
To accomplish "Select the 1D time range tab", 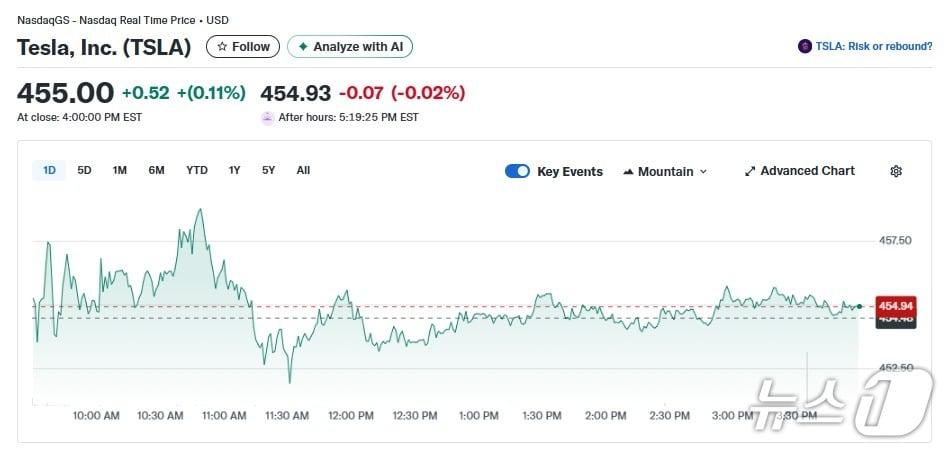I will coord(49,170).
